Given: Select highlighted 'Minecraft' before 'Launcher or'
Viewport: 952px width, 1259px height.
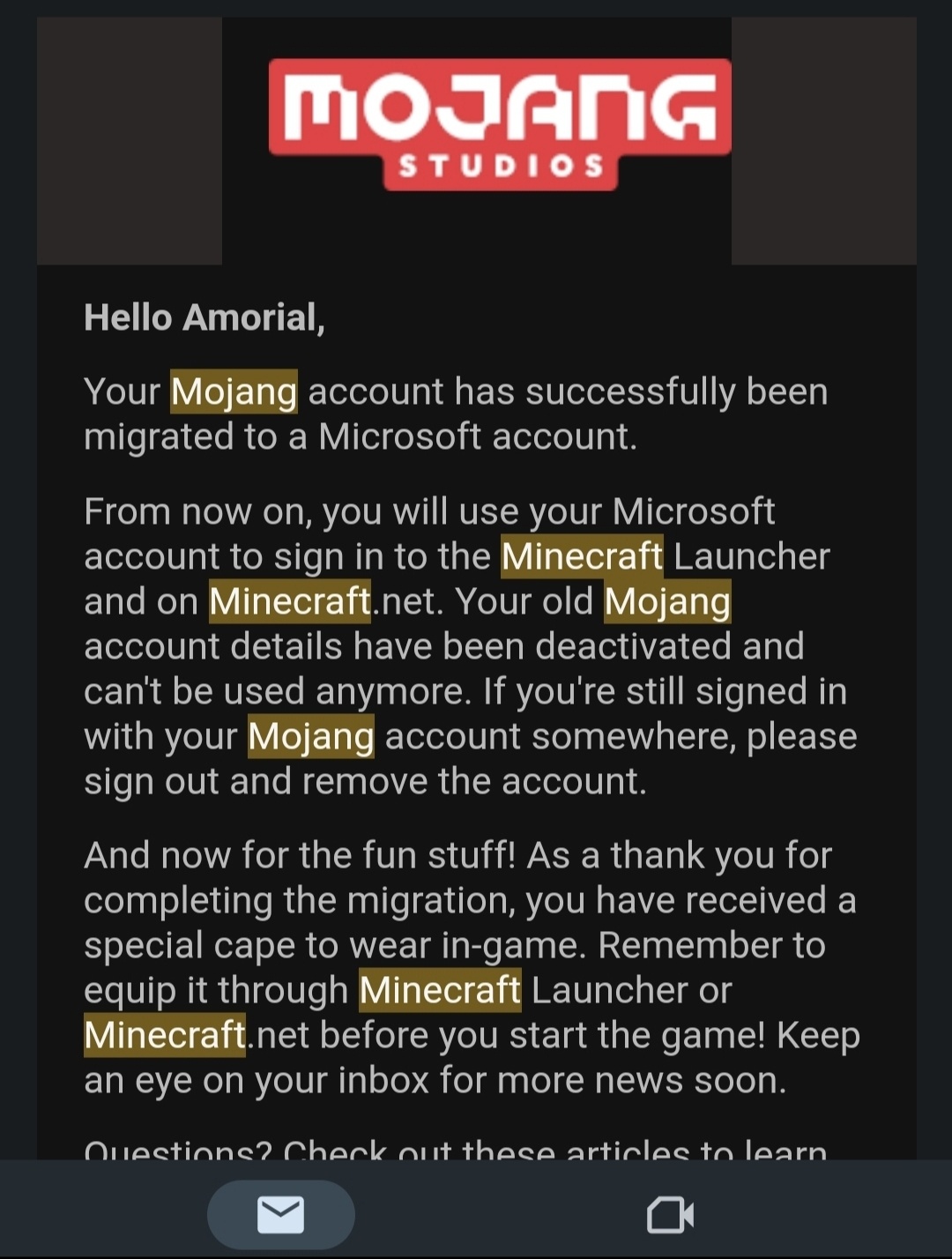Looking at the screenshot, I should coord(440,990).
